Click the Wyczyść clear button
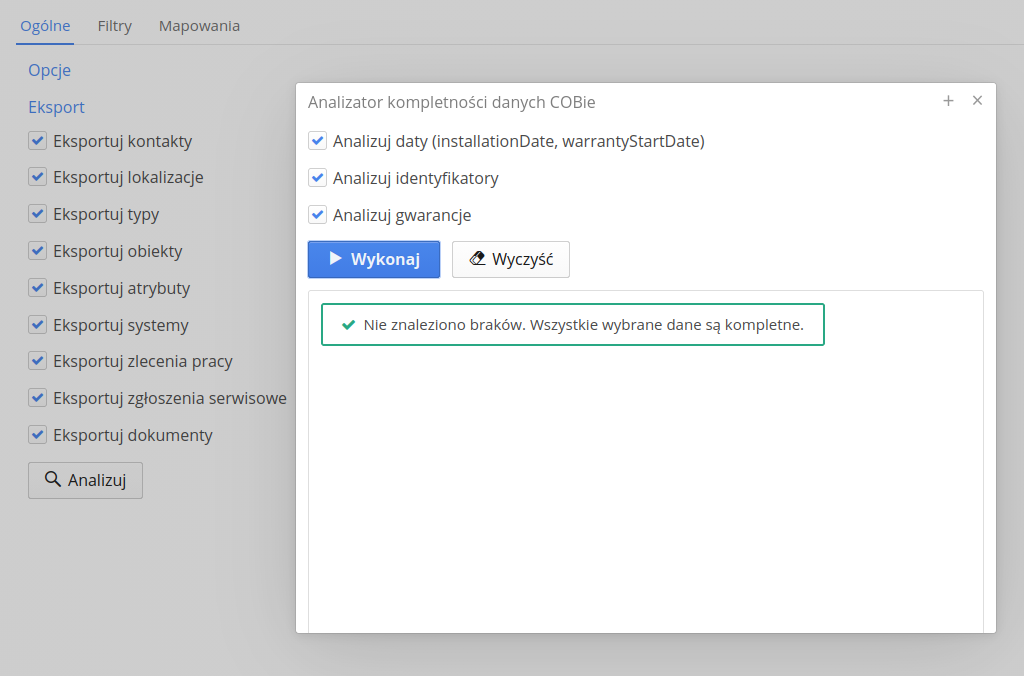The image size is (1024, 676). point(510,259)
